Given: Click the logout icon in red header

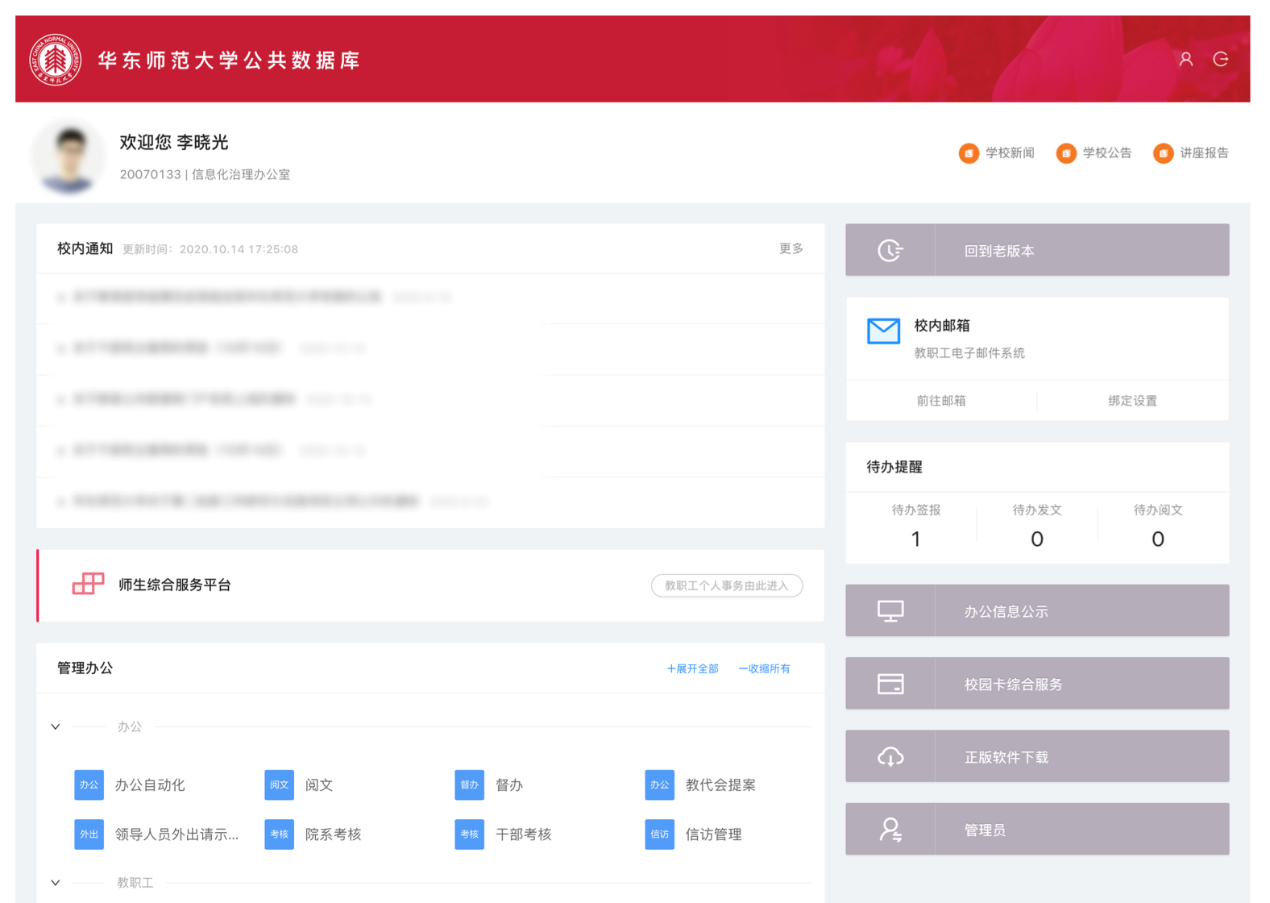Looking at the screenshot, I should (1221, 59).
